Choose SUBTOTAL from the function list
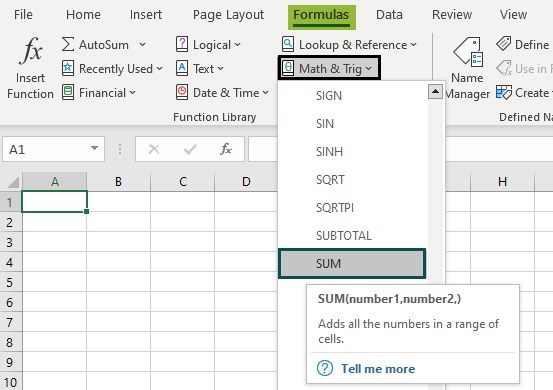The width and height of the screenshot is (553, 390). (x=353, y=235)
